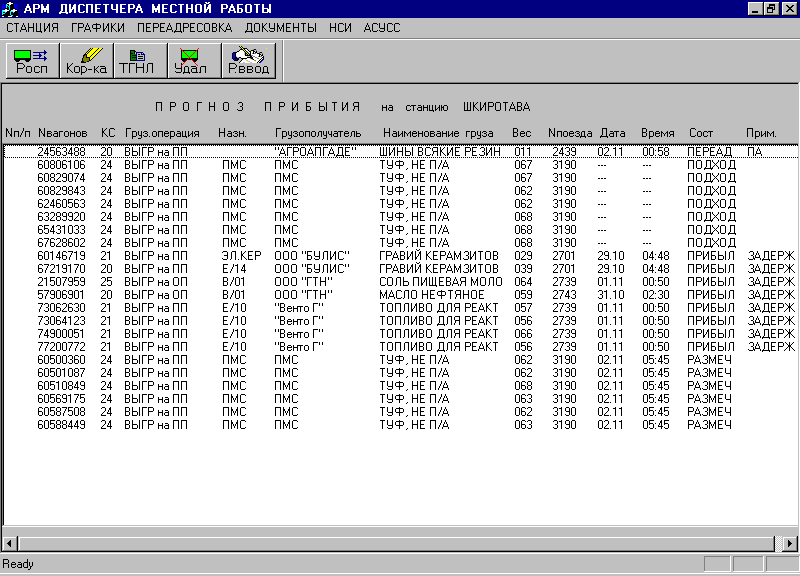Image resolution: width=800 pixels, height=576 pixels.
Task: Click destination ЭЛ.КЕР cell
Action: point(241,256)
